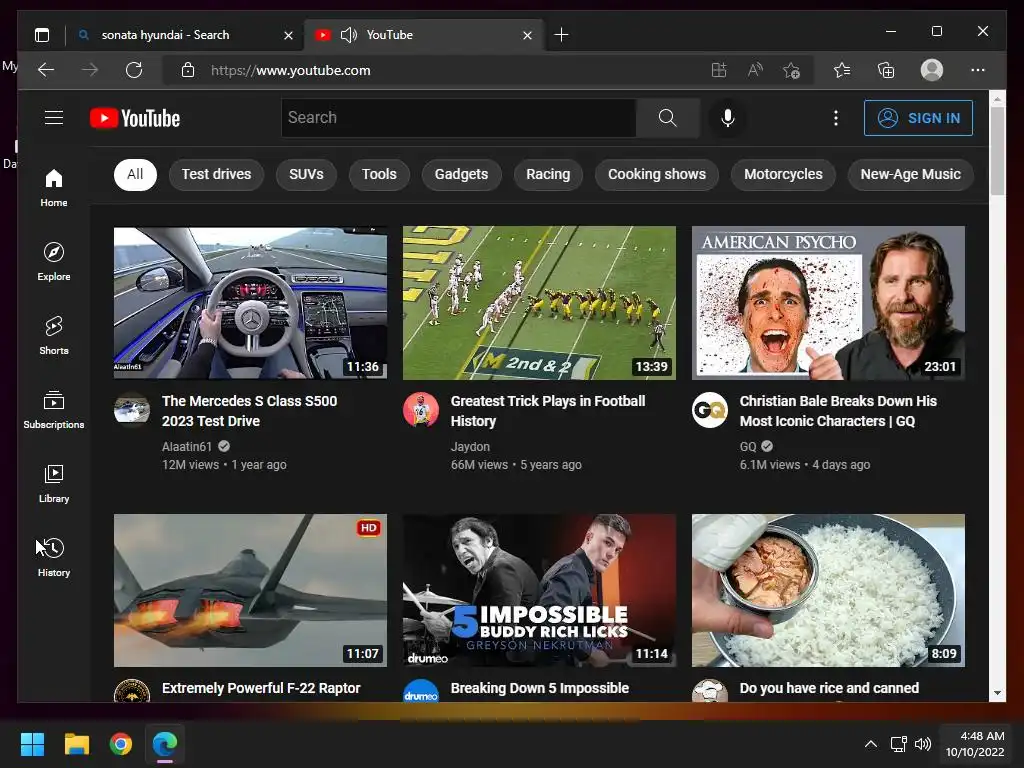This screenshot has width=1024, height=768.
Task: Activate Read aloud icon
Action: [755, 70]
